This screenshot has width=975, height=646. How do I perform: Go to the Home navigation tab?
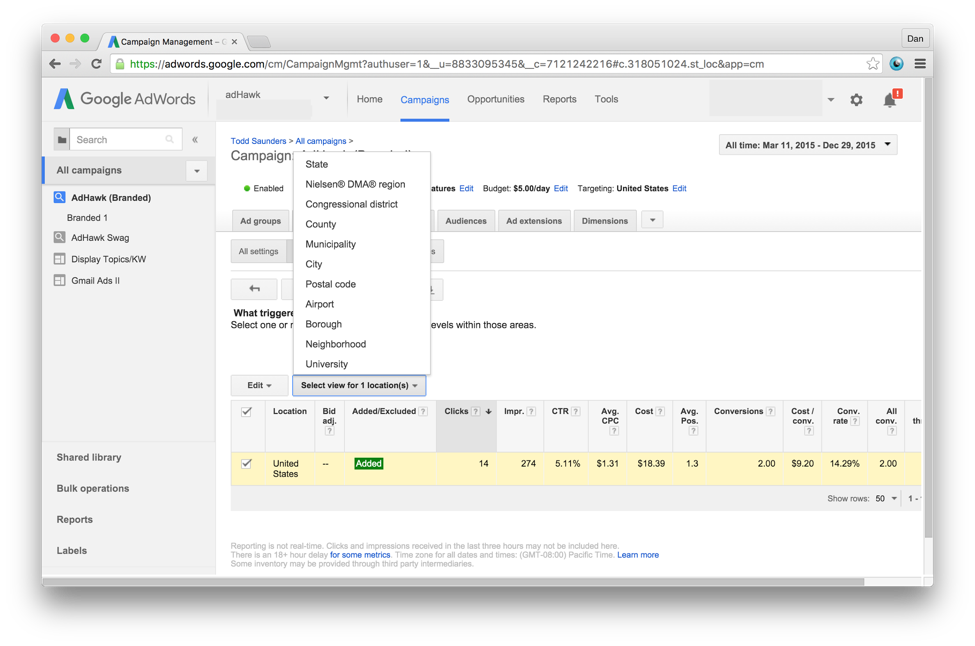(369, 99)
